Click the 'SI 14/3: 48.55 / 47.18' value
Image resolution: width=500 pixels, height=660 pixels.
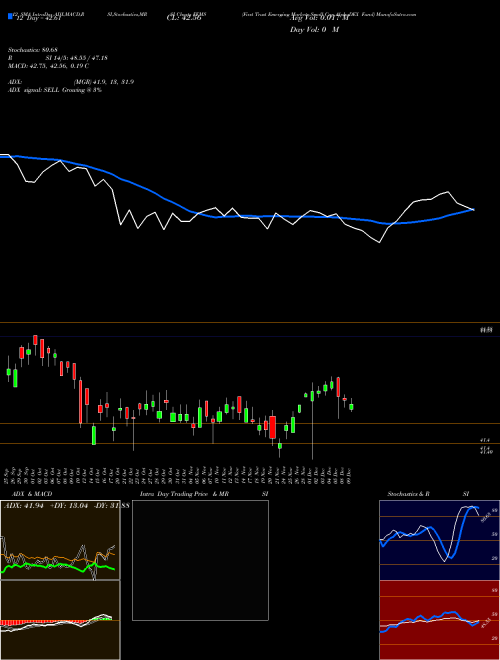point(77,58)
